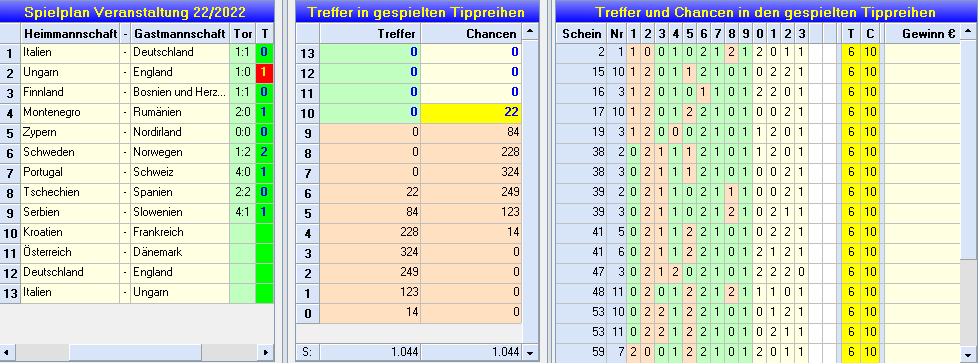Screen dimensions: 978x363
Task: Click the Tor column header
Action: pyautogui.click(x=243, y=33)
